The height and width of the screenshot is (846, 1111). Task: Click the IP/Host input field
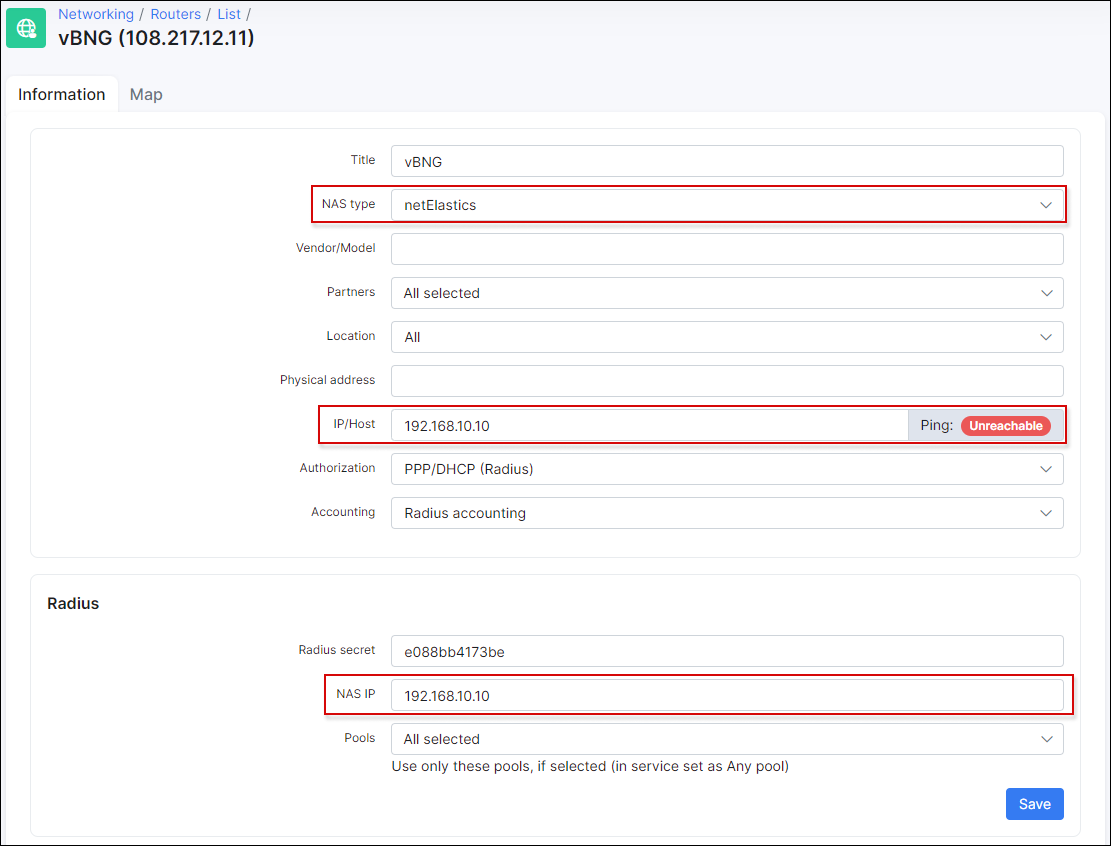point(649,426)
